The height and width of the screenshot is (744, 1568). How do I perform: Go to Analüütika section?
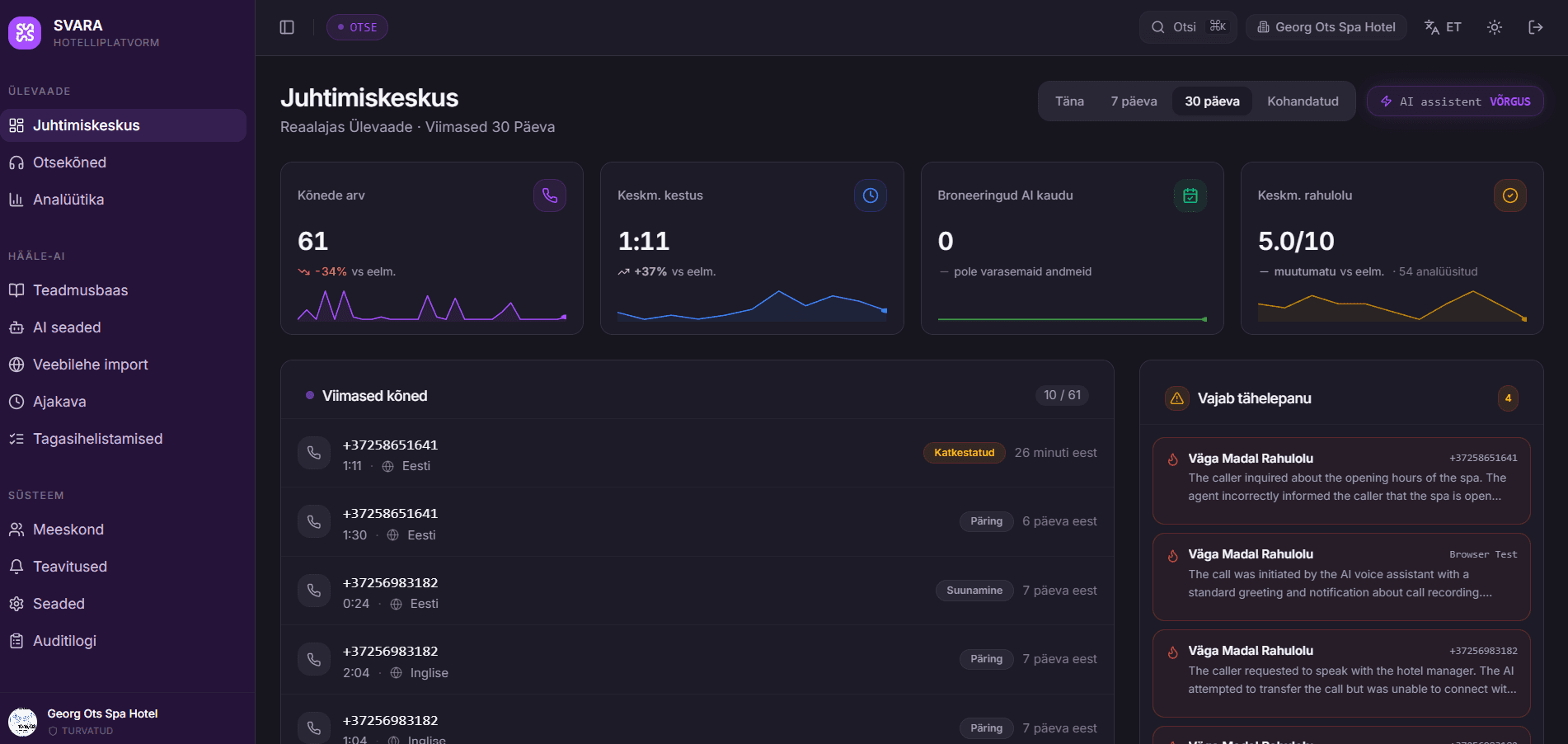click(124, 200)
